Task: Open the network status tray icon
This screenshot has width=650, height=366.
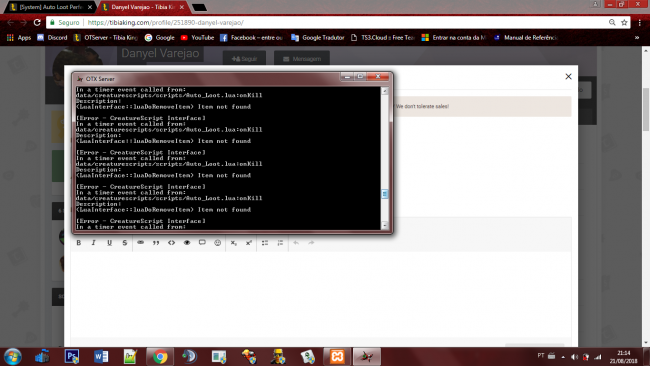Action: (x=597, y=356)
